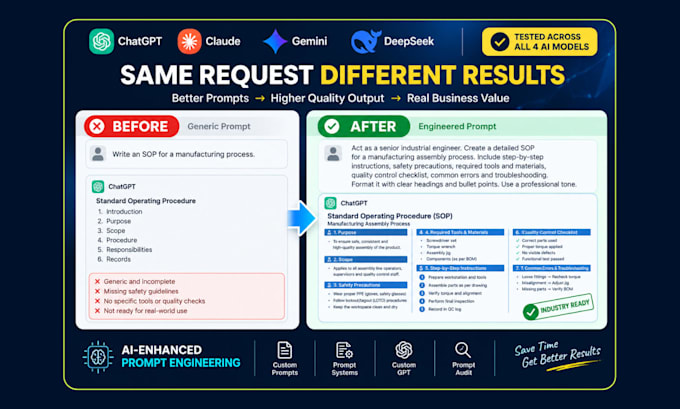The image size is (680, 409).
Task: Click the green ChatGPT logo in header
Action: click(x=101, y=41)
